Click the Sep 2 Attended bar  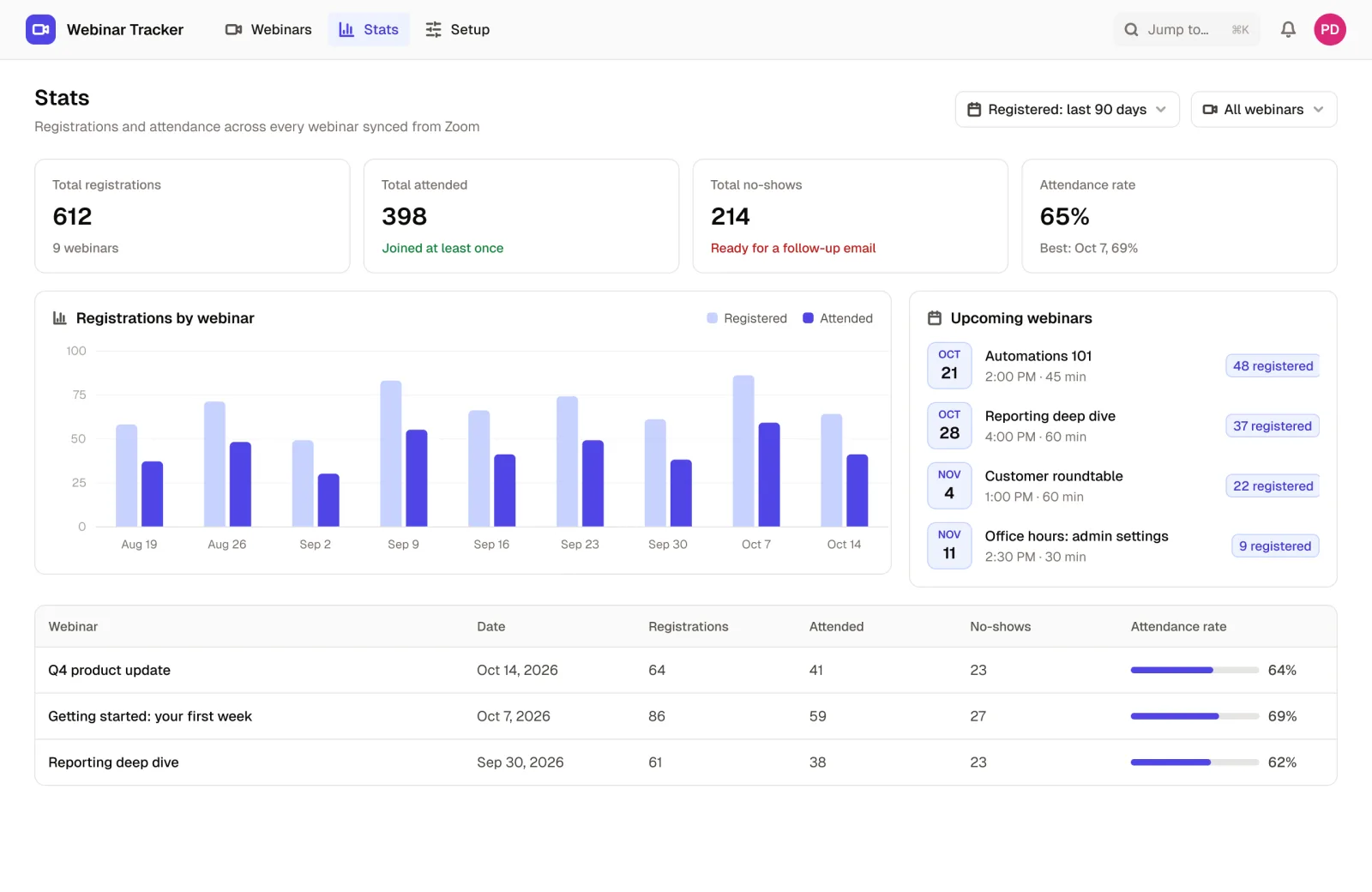(328, 500)
